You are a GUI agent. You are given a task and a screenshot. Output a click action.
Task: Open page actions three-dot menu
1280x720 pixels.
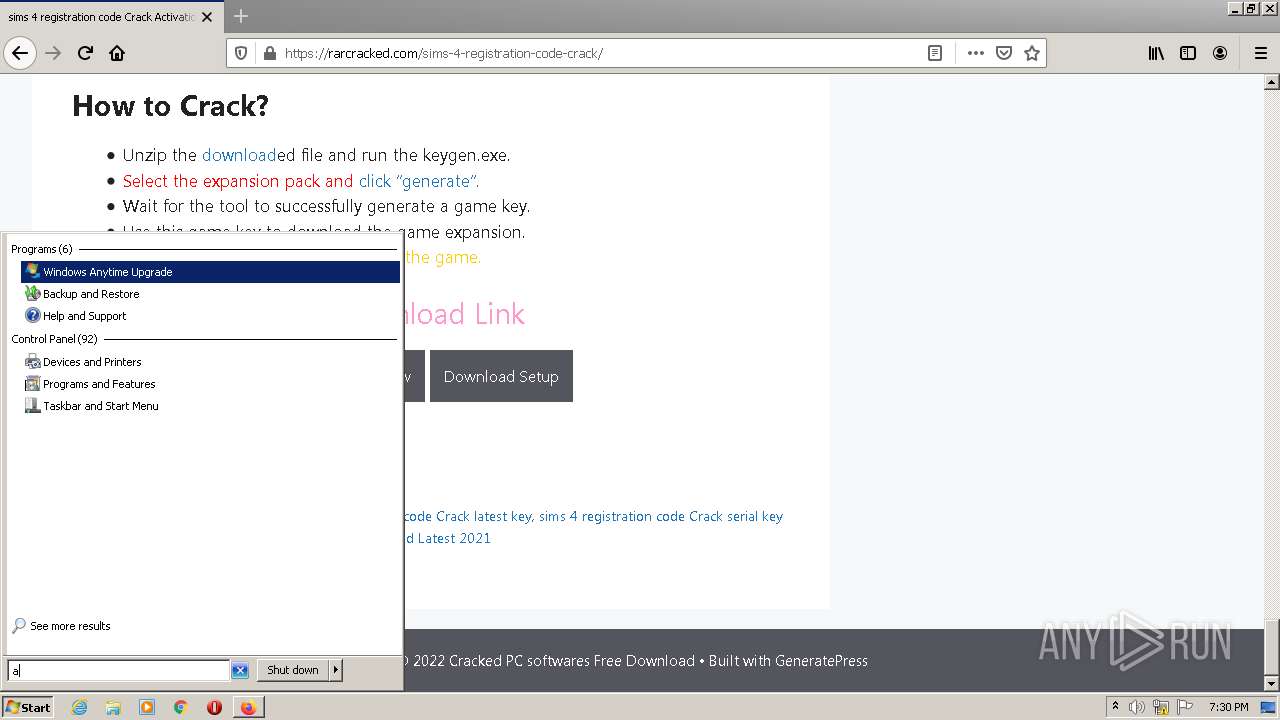[976, 53]
